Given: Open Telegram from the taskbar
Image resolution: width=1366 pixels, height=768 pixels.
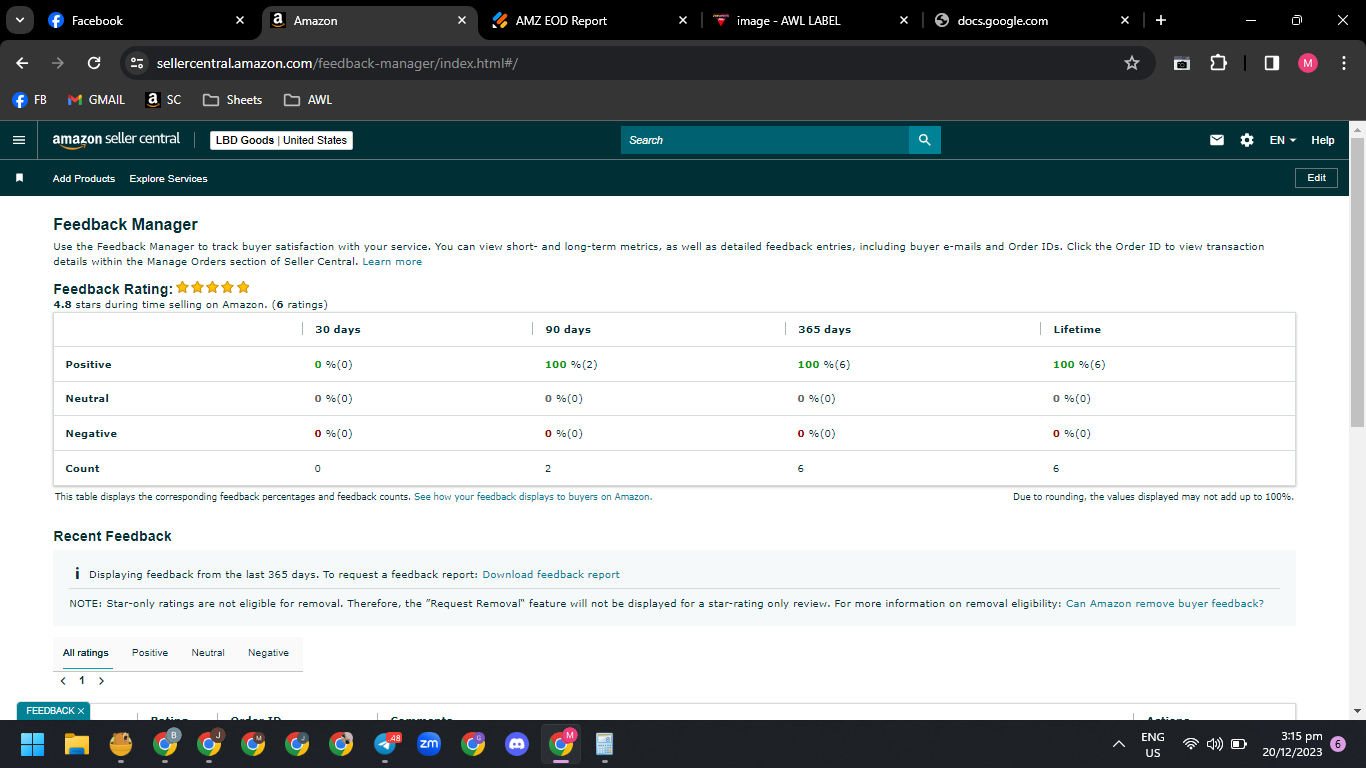Looking at the screenshot, I should [x=385, y=744].
